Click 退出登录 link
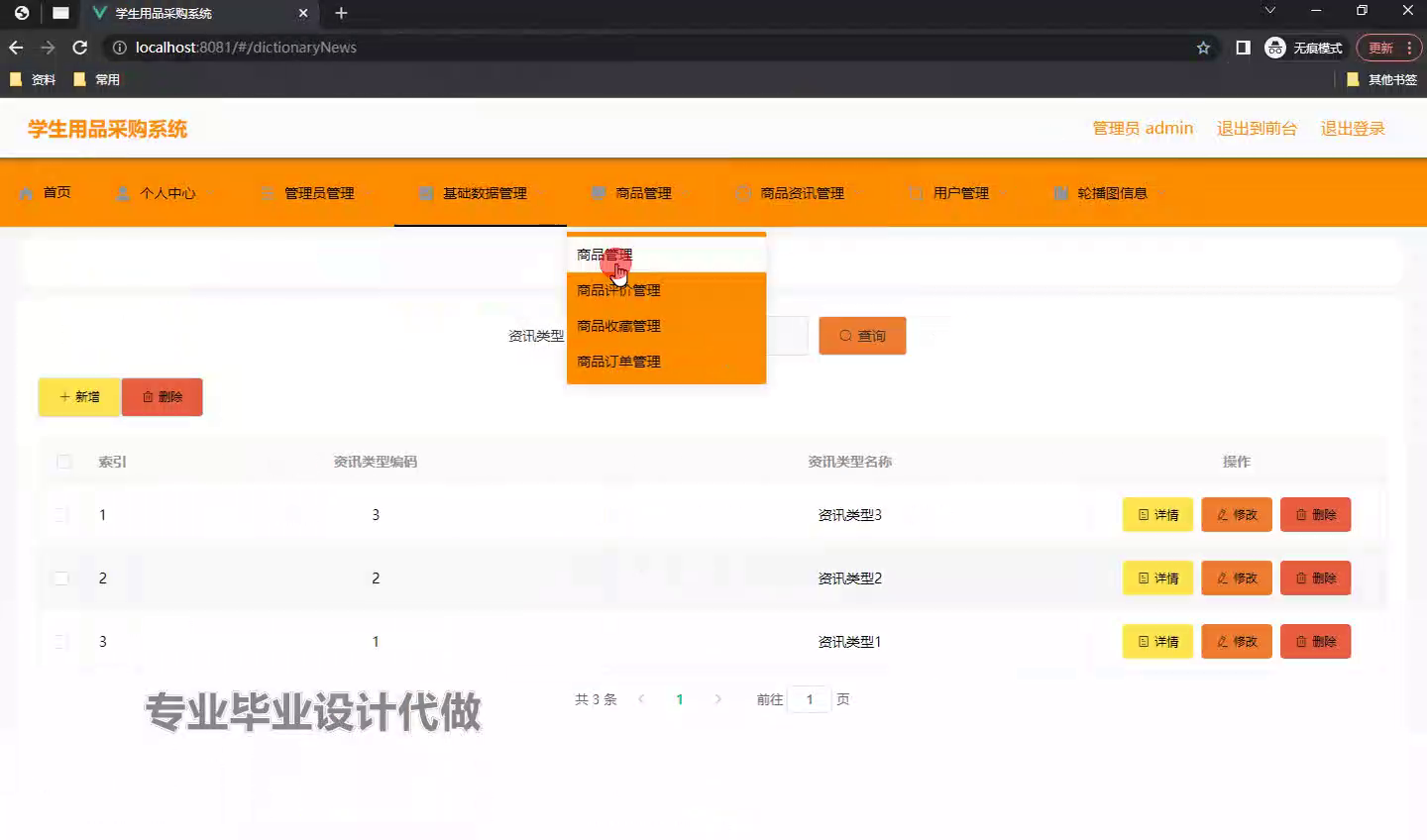The image size is (1427, 840). [1353, 128]
